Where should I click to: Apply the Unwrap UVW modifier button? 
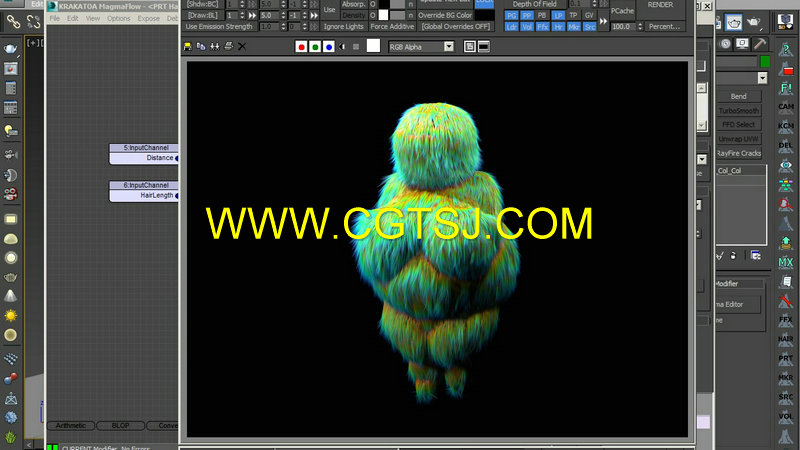coord(738,139)
